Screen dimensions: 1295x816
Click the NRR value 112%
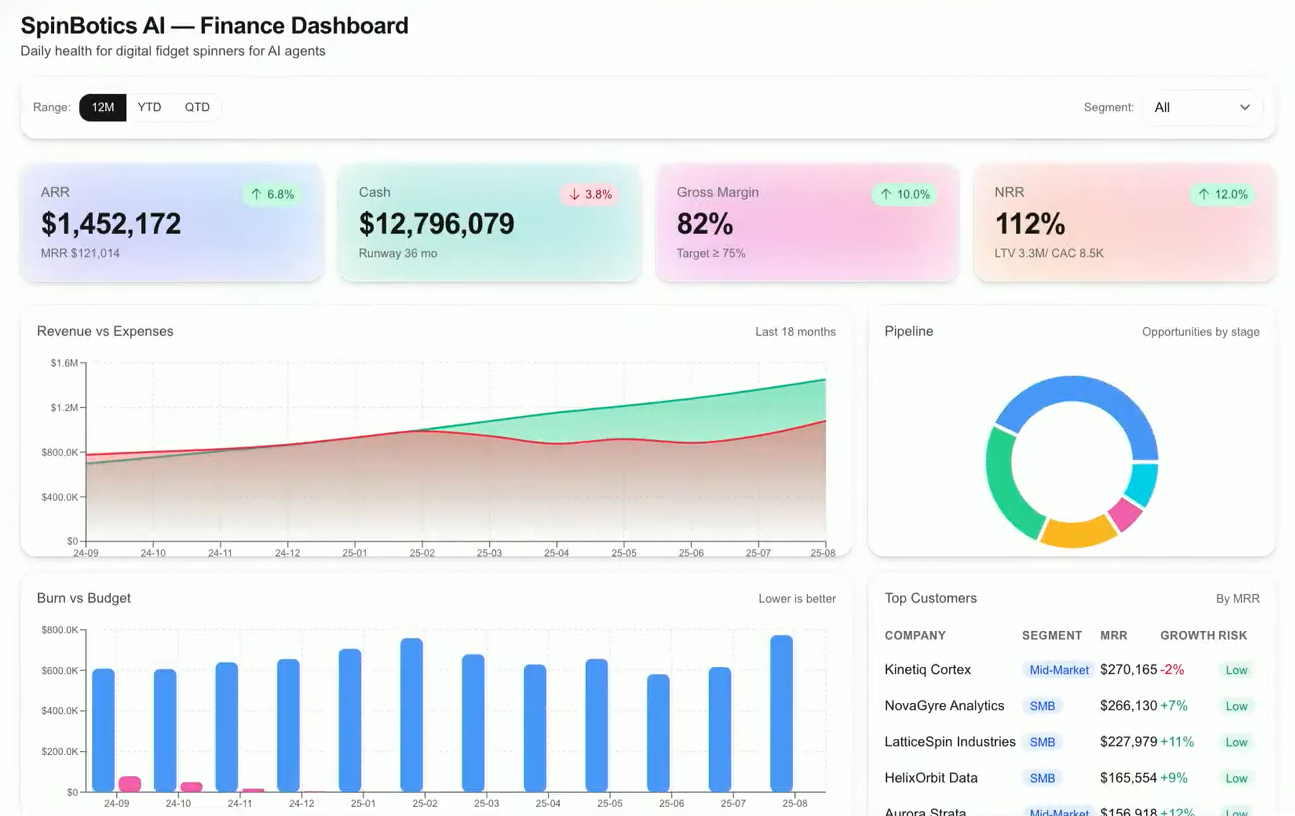coord(1030,224)
